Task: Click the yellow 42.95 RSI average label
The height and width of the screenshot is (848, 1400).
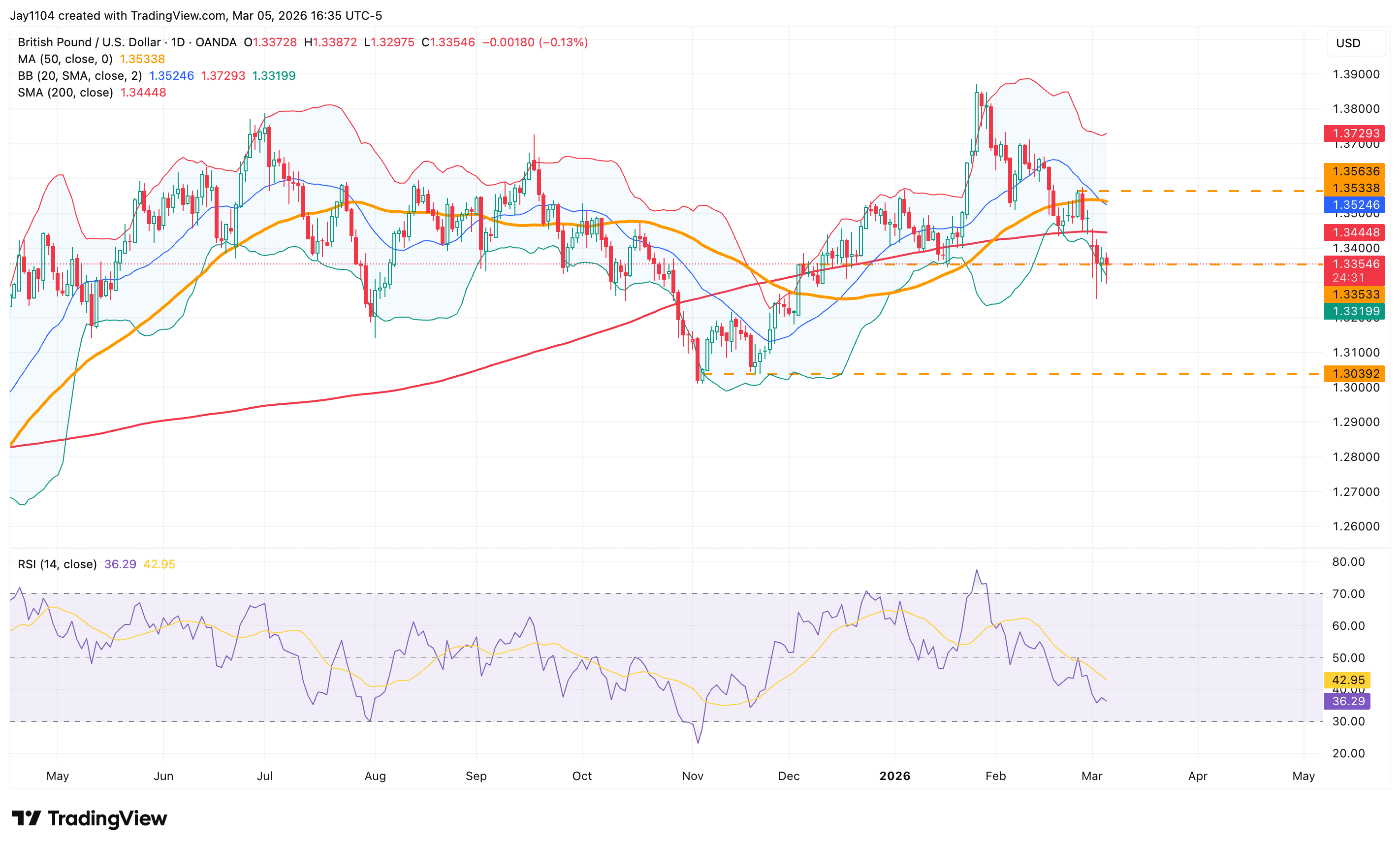Action: pos(1347,680)
